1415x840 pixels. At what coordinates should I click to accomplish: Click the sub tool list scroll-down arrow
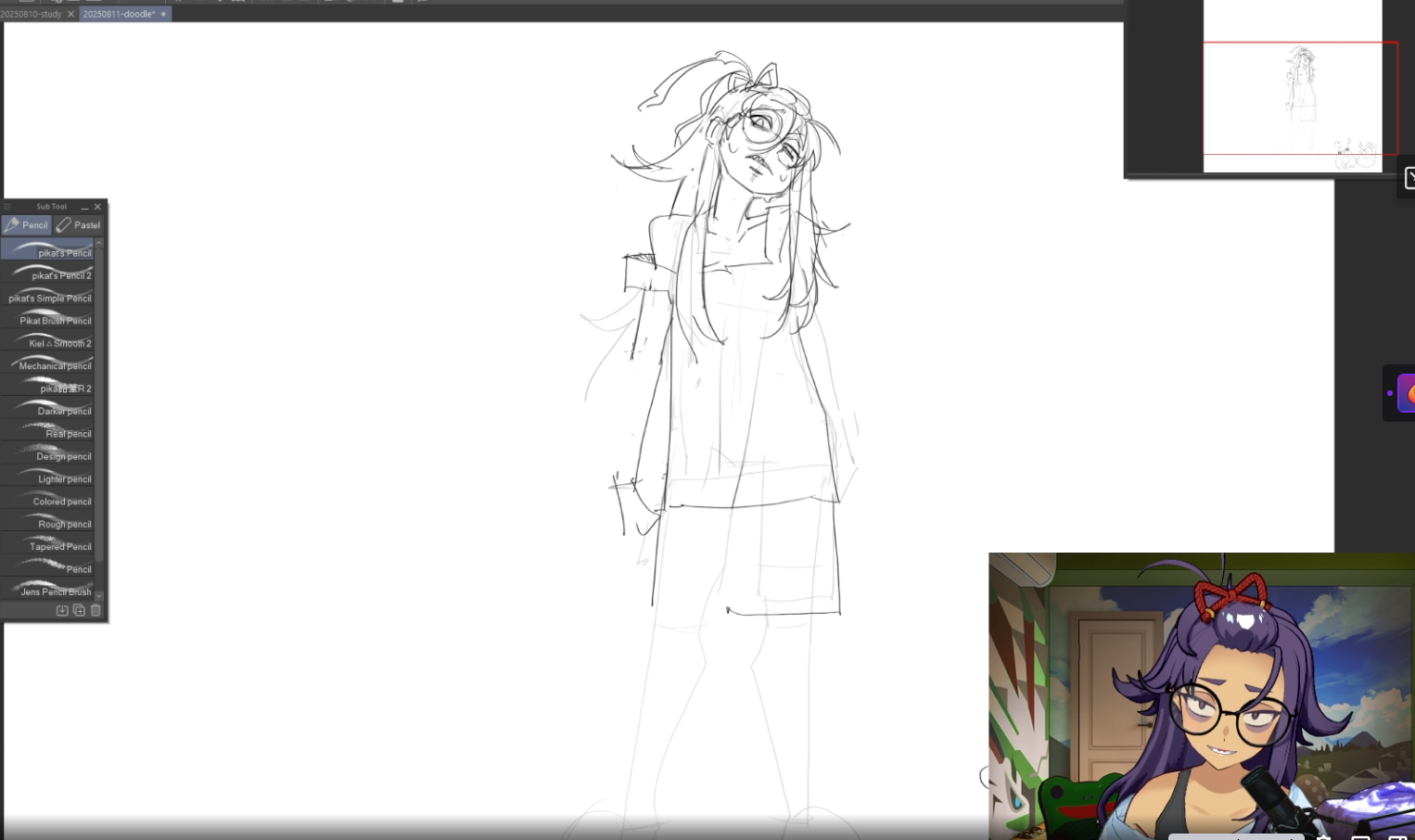click(99, 595)
